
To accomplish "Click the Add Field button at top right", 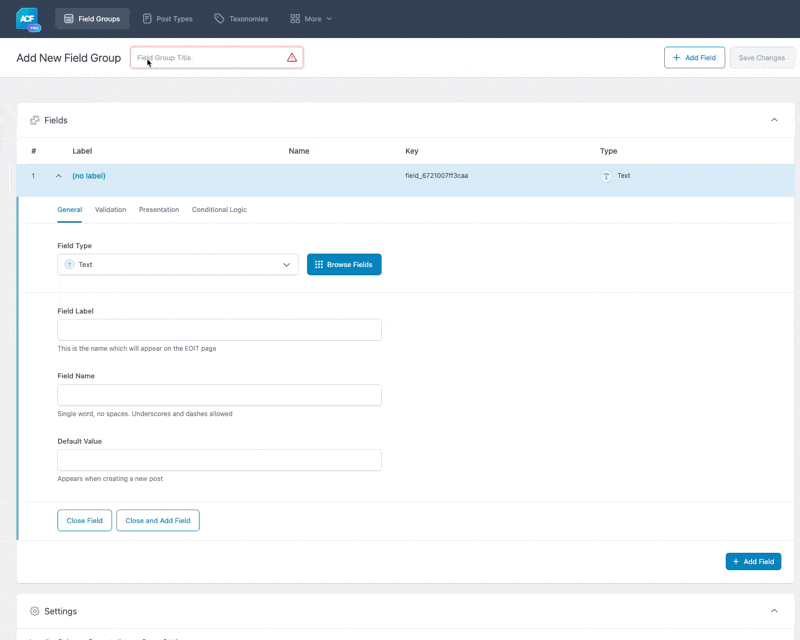I will coord(694,57).
